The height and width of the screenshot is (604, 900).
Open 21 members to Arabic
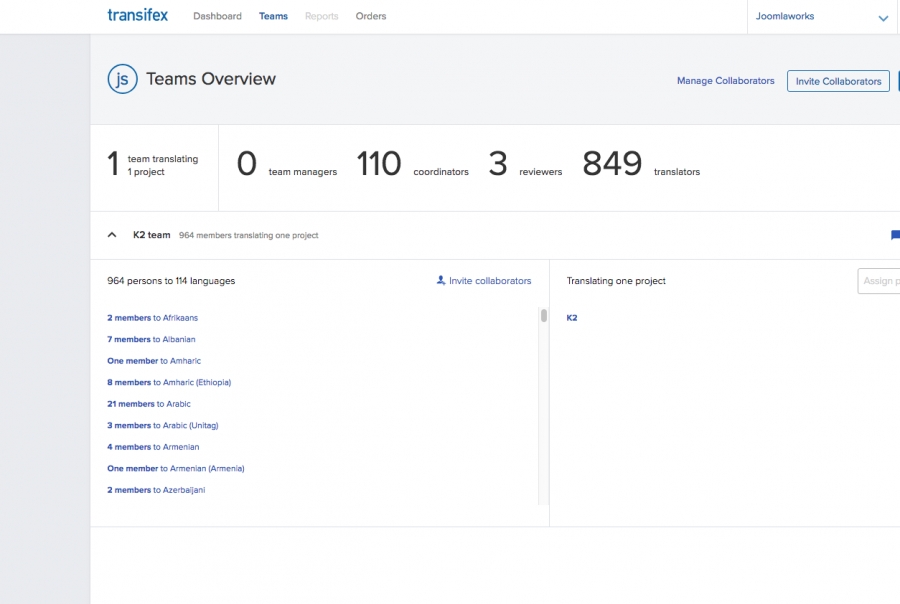click(149, 404)
